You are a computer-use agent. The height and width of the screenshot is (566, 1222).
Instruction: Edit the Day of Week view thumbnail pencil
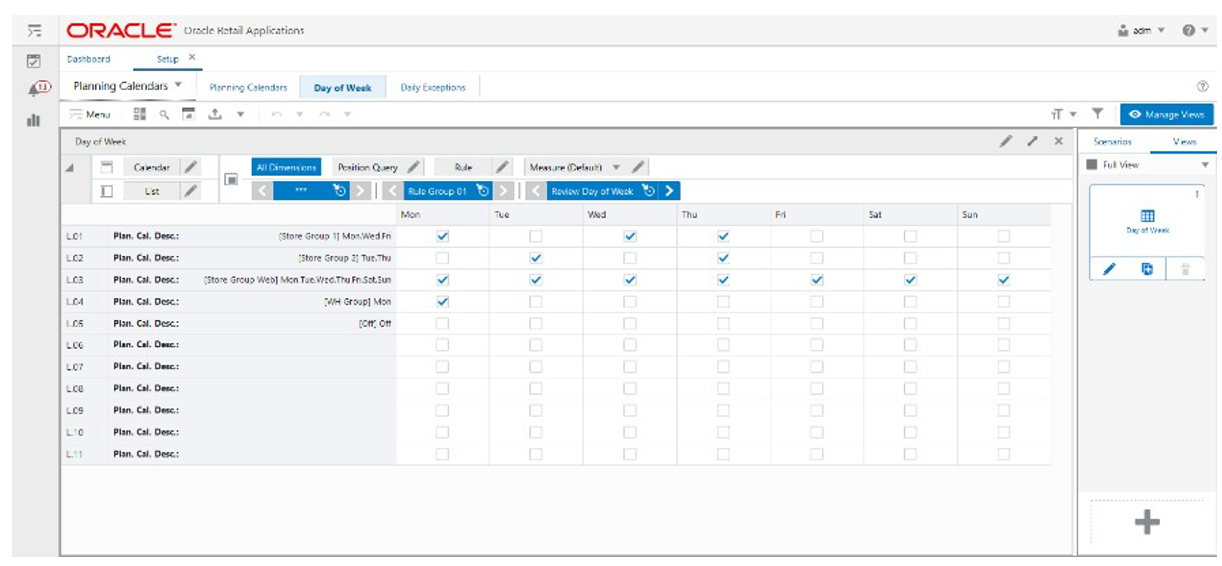click(x=1109, y=269)
